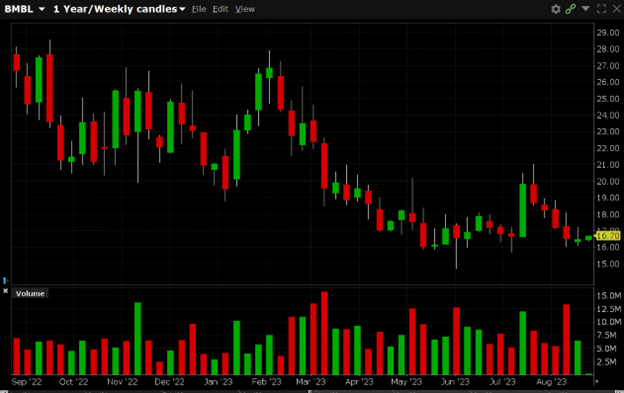Click the Oct '22 date label

tap(74, 382)
